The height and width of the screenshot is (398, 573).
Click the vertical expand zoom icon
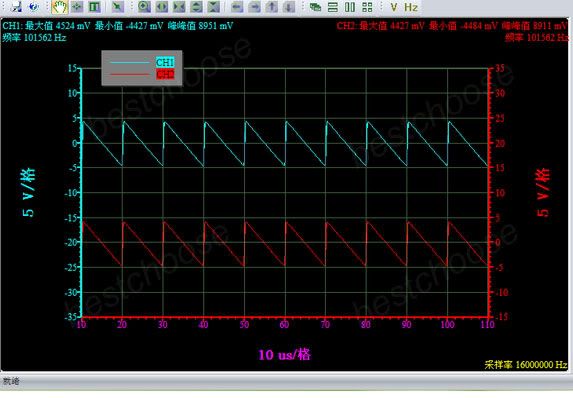tap(197, 7)
